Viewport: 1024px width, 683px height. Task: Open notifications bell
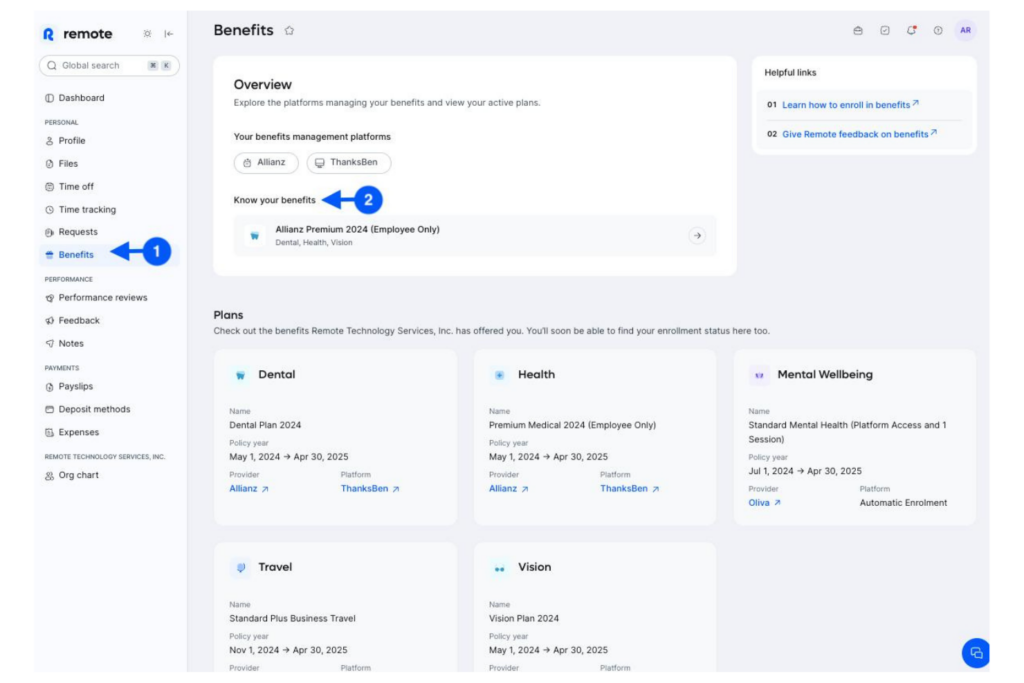[912, 30]
